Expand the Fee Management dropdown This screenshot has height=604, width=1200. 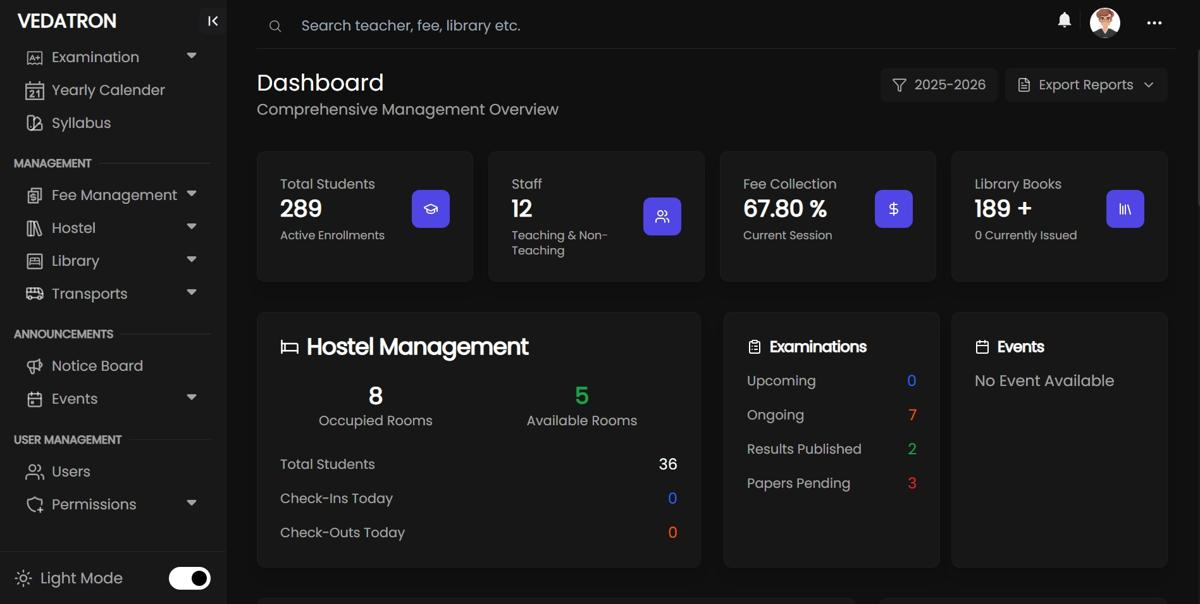tap(191, 195)
